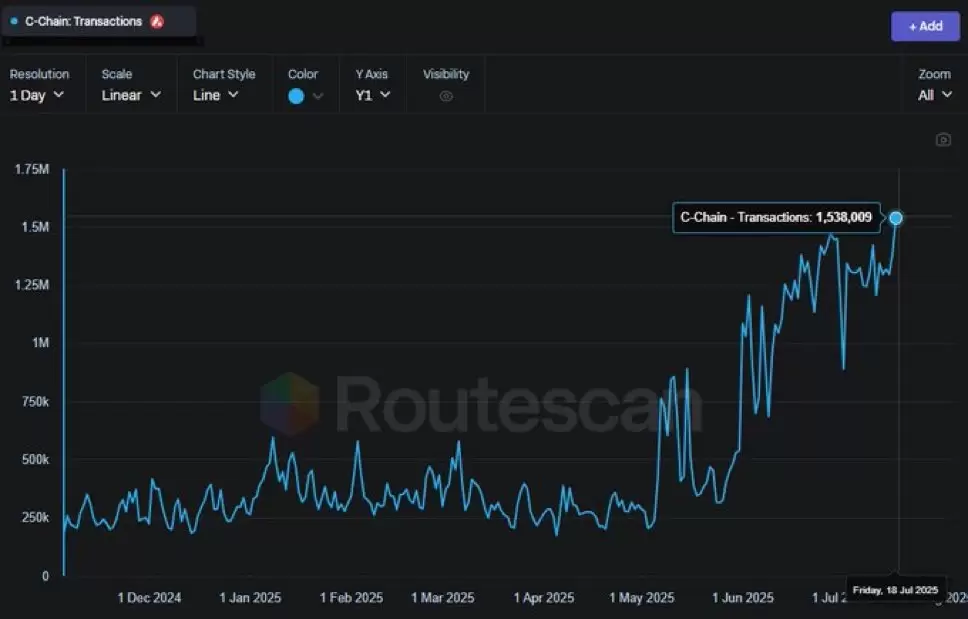968x619 pixels.
Task: Click the C-Chain - Transactions tooltip box
Action: click(x=776, y=218)
